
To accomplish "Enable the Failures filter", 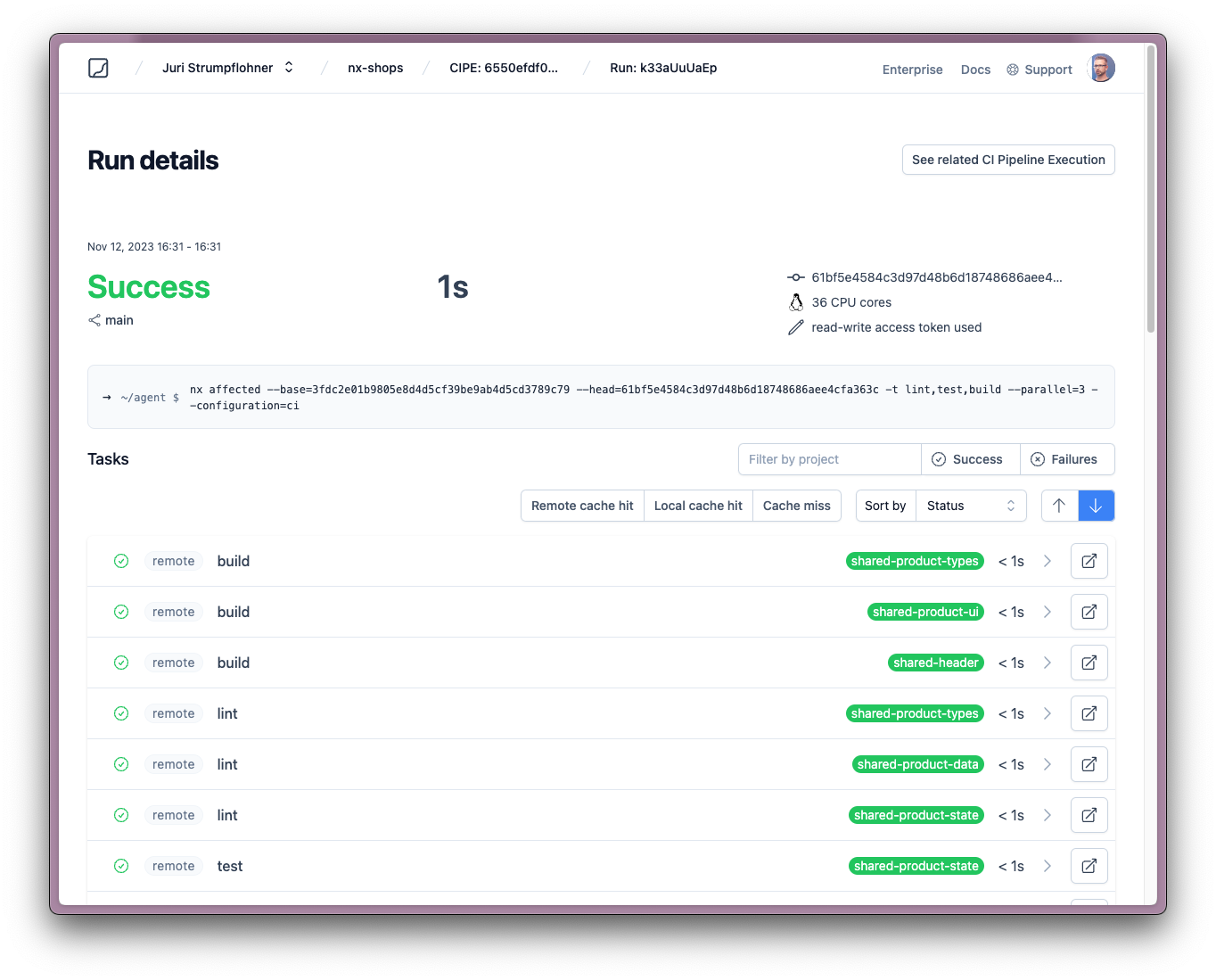I will [1067, 459].
